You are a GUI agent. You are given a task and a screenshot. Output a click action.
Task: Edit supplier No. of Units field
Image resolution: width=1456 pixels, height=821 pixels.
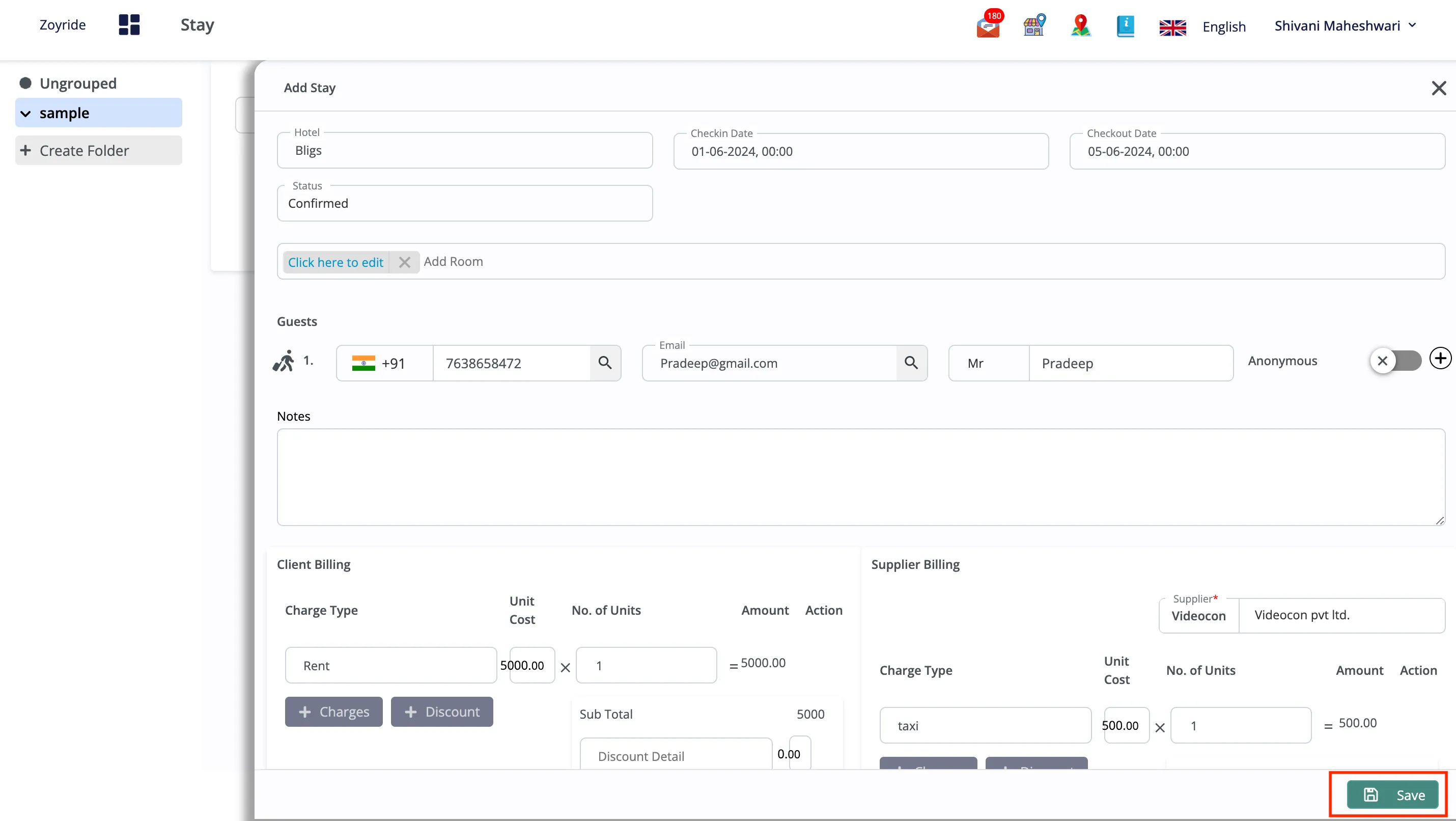point(1241,725)
